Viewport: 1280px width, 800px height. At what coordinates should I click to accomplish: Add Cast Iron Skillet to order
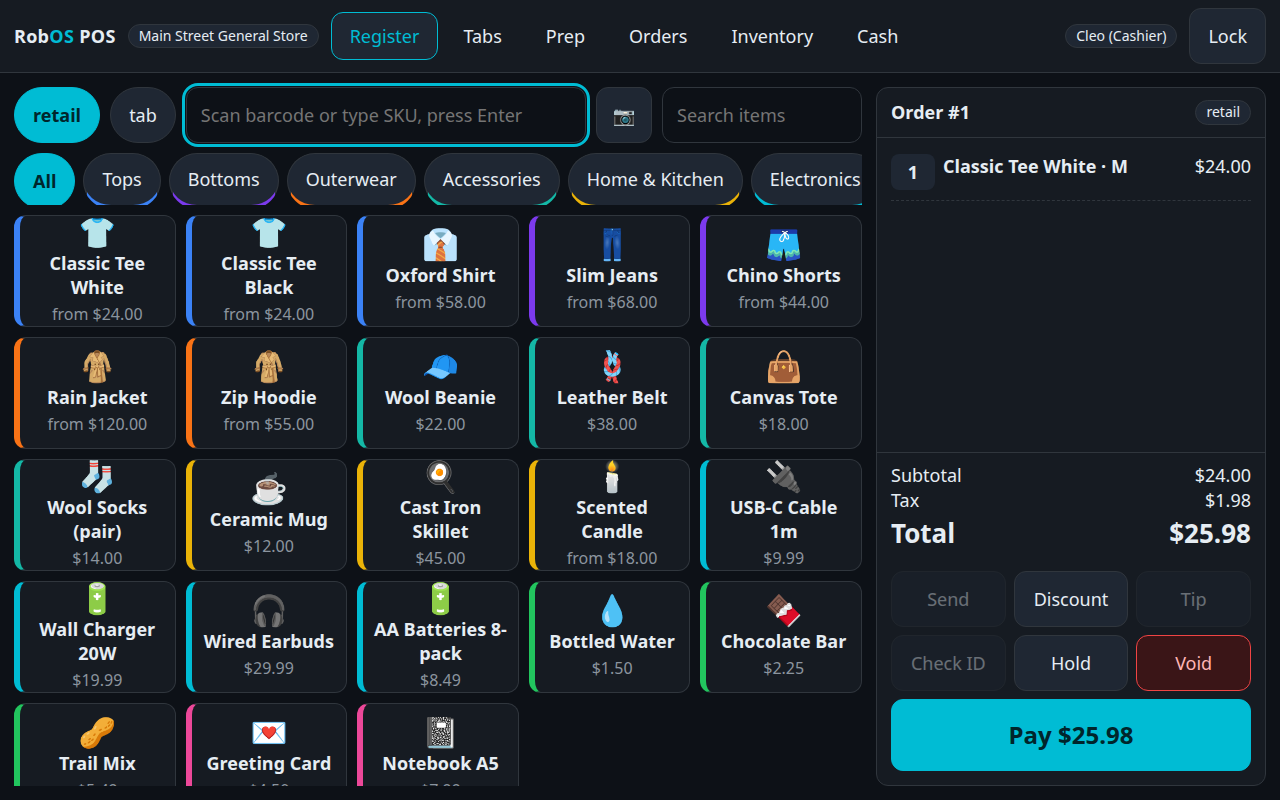coord(438,515)
